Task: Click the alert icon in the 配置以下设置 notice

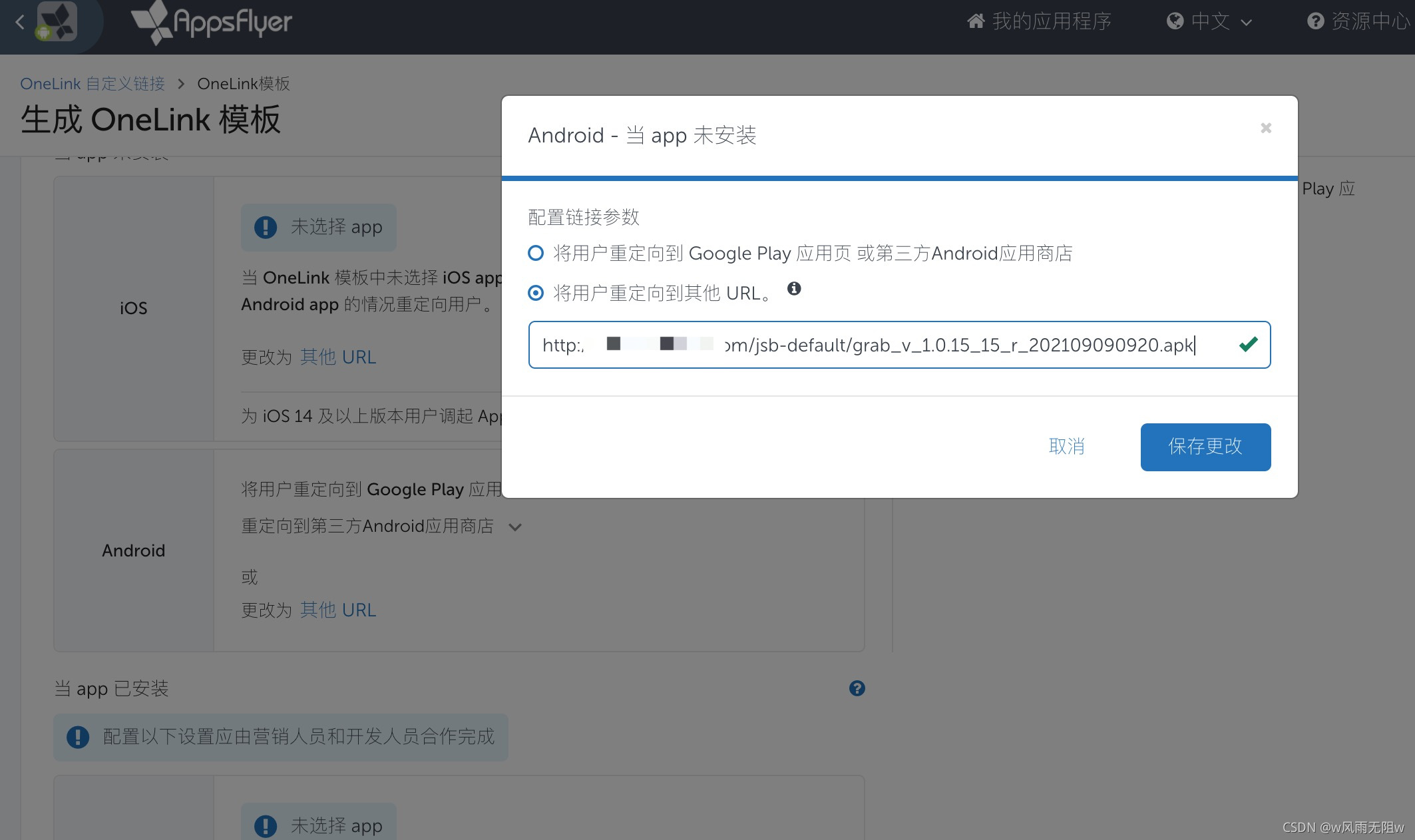Action: tap(78, 737)
